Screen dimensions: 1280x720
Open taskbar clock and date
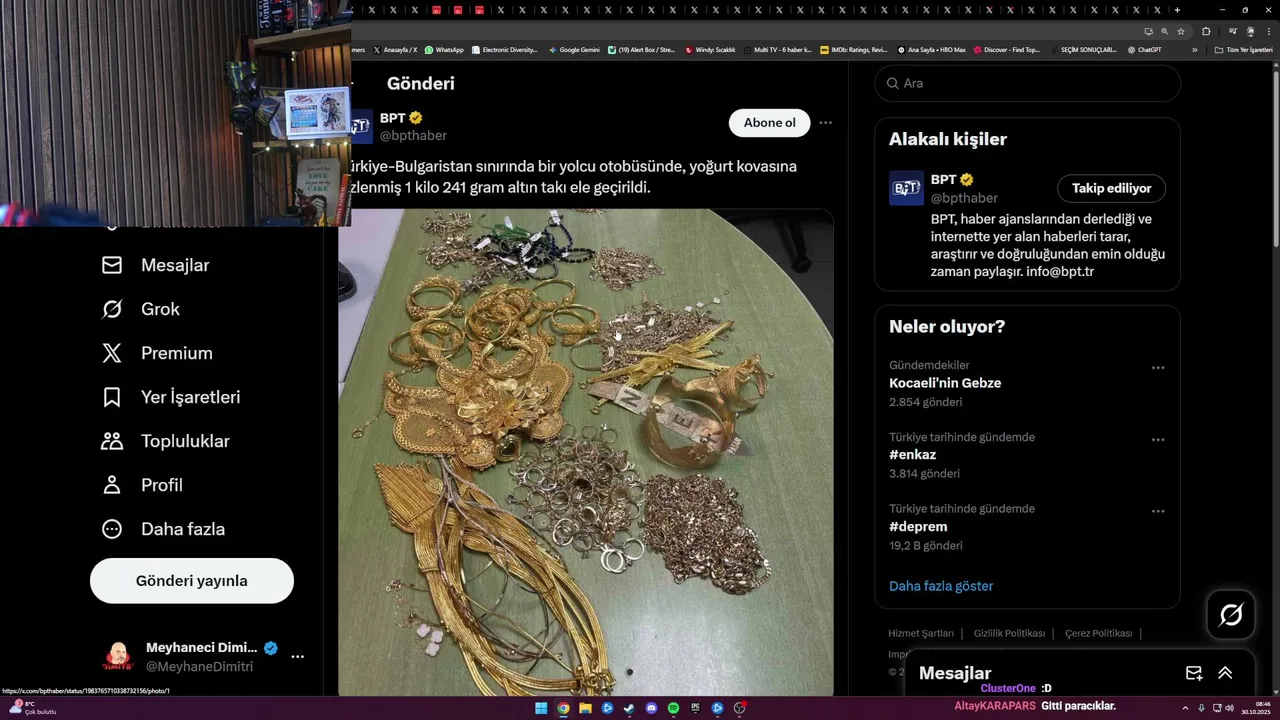coord(1256,708)
